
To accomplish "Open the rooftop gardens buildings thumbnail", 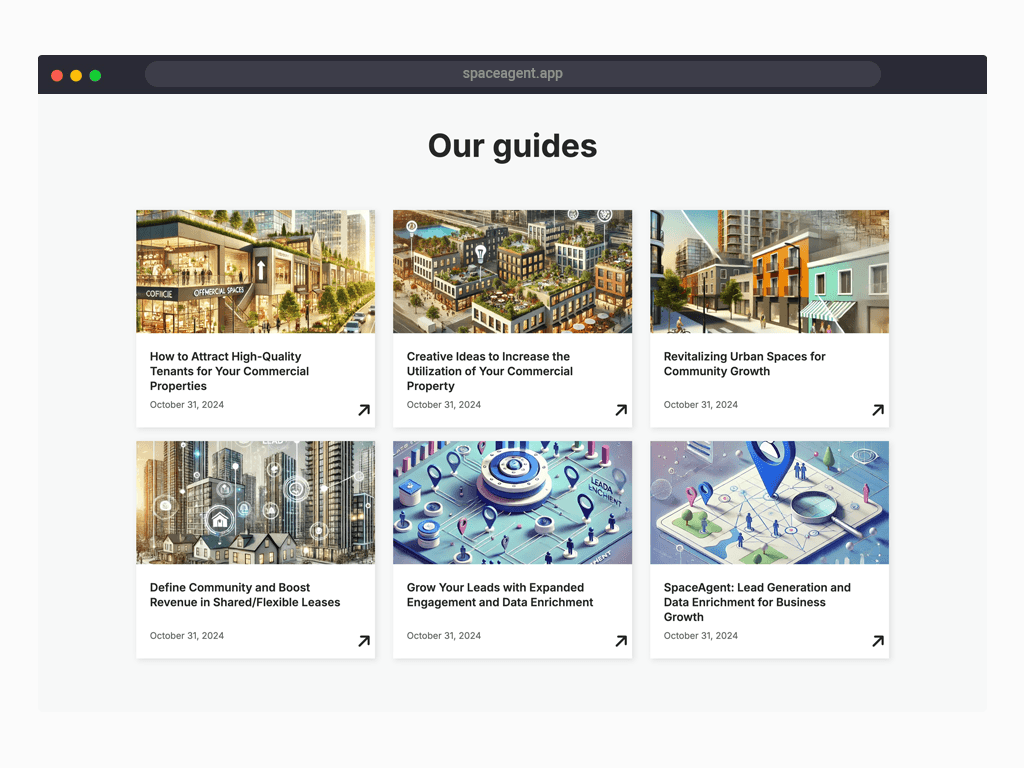I will click(513, 272).
